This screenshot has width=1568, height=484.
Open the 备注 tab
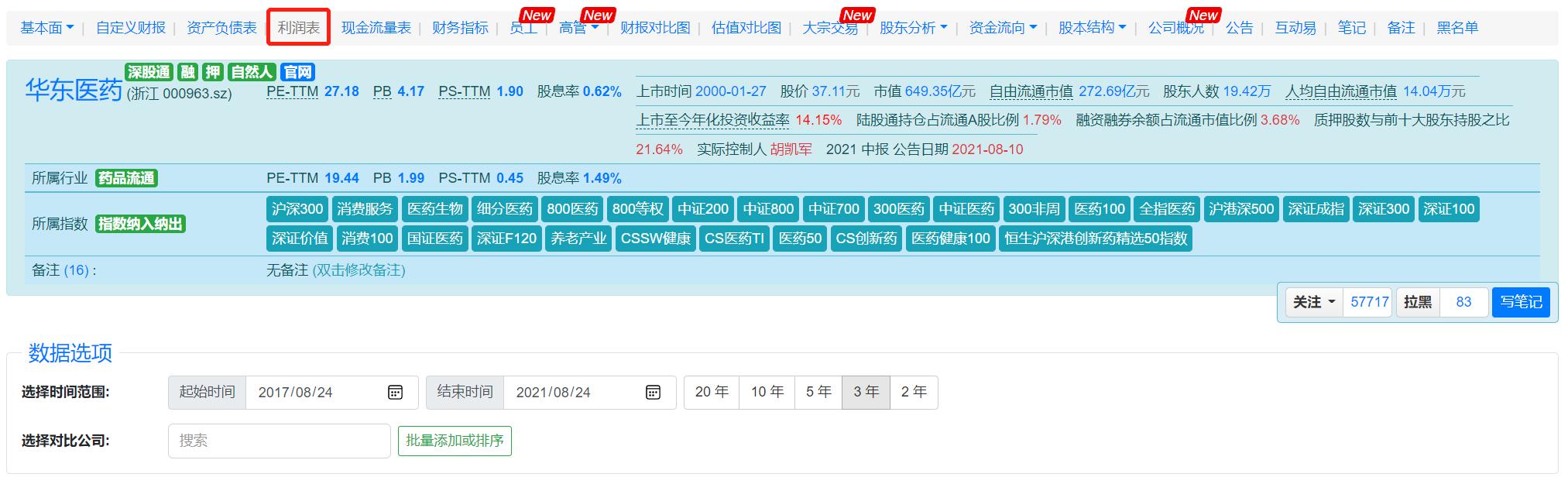(1402, 28)
